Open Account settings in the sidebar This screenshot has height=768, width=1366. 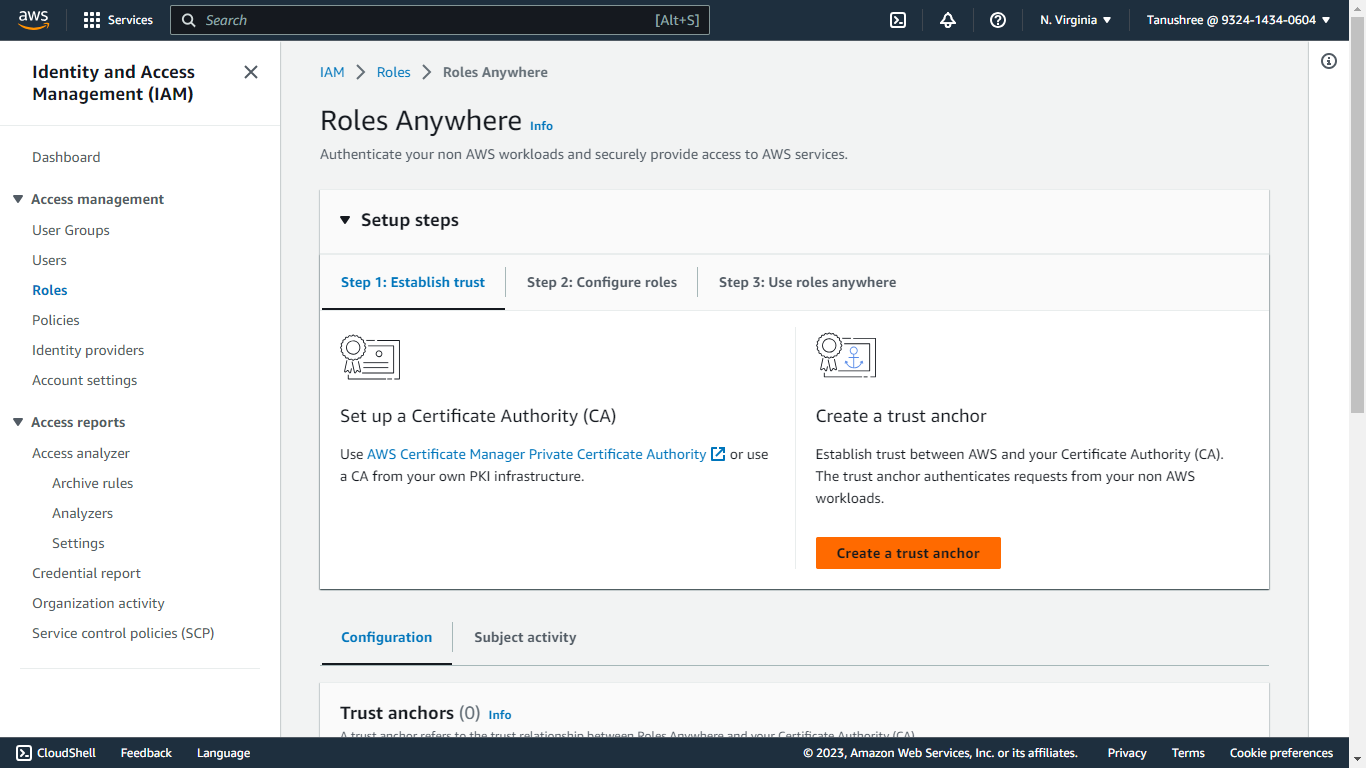pyautogui.click(x=85, y=380)
